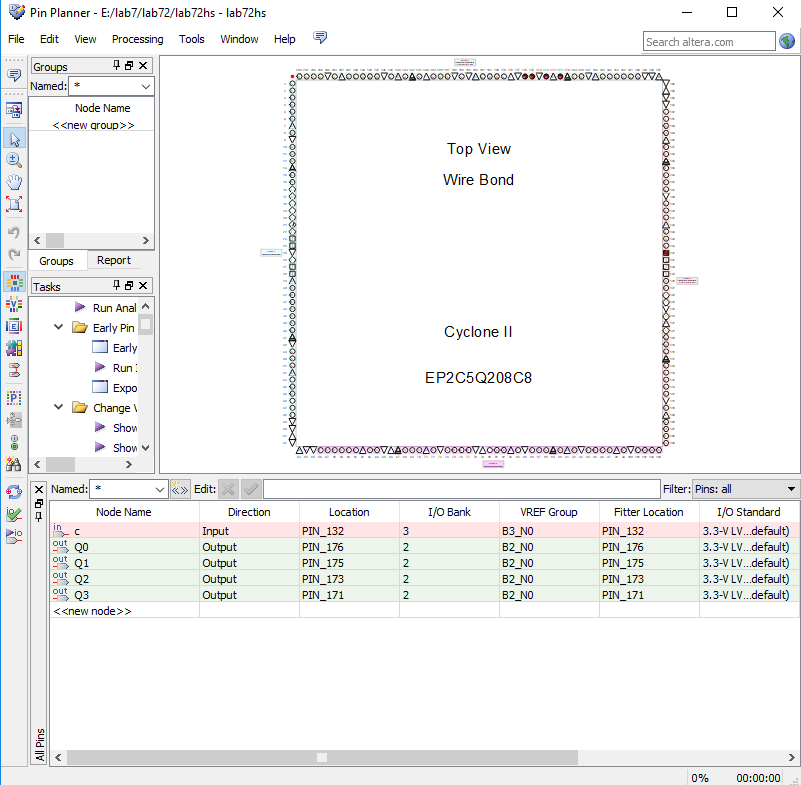Select the <<new group>> row
Viewport: 801px width, 785px height.
[93, 125]
